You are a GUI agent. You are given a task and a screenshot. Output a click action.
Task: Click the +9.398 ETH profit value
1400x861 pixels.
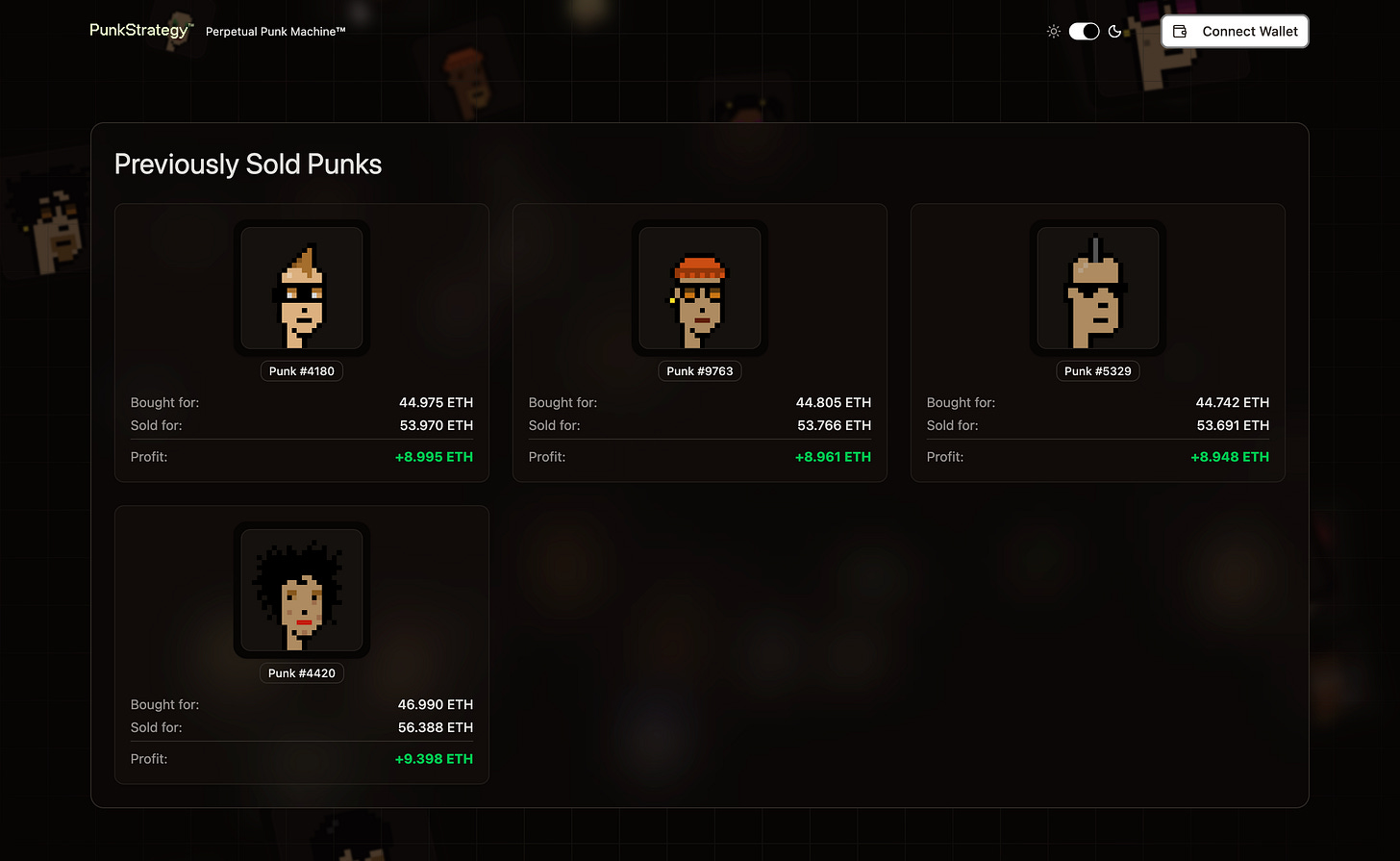coord(434,759)
